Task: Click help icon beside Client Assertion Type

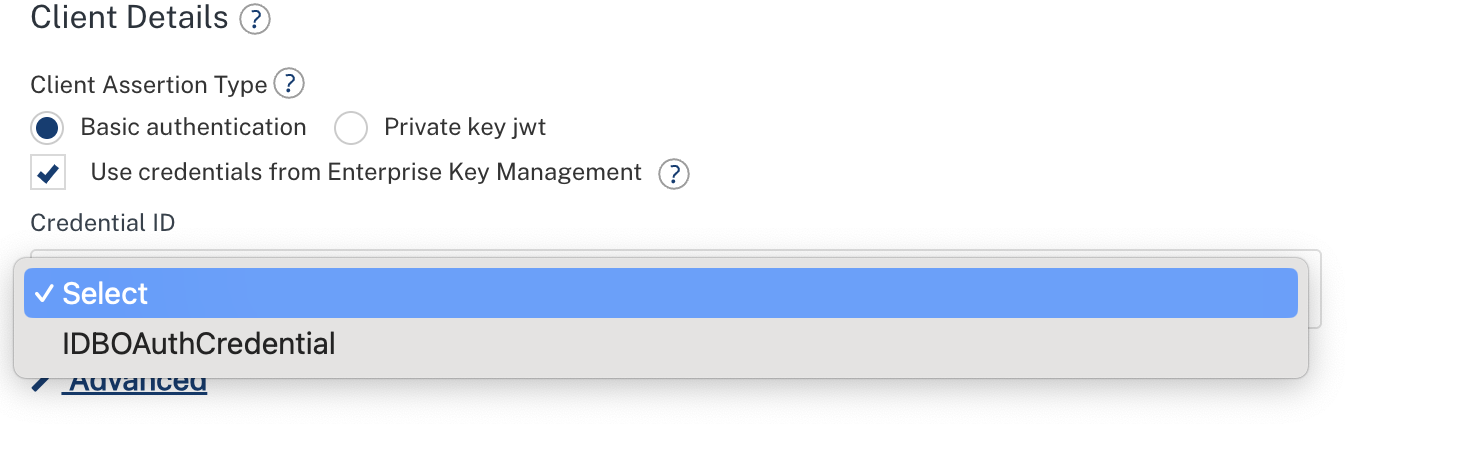Action: (289, 84)
